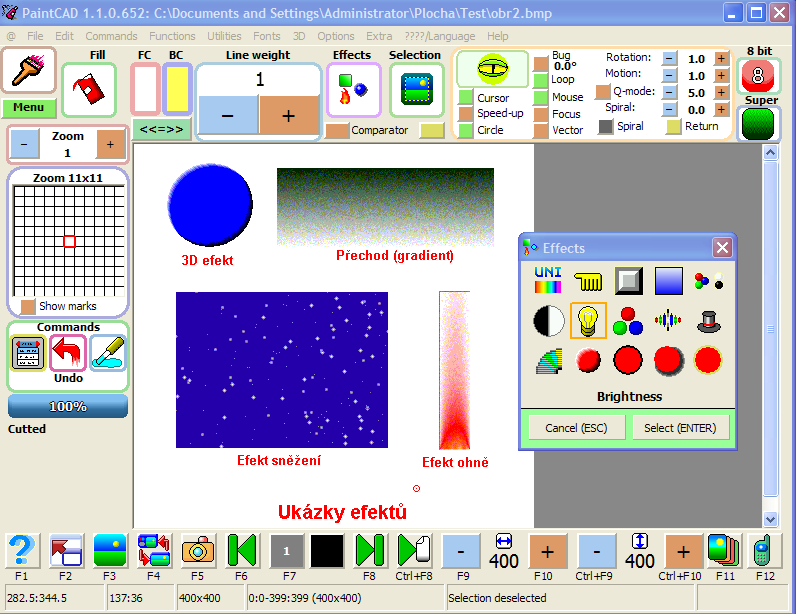Toggle the Q-mode checkbox

pyautogui.click(x=603, y=92)
